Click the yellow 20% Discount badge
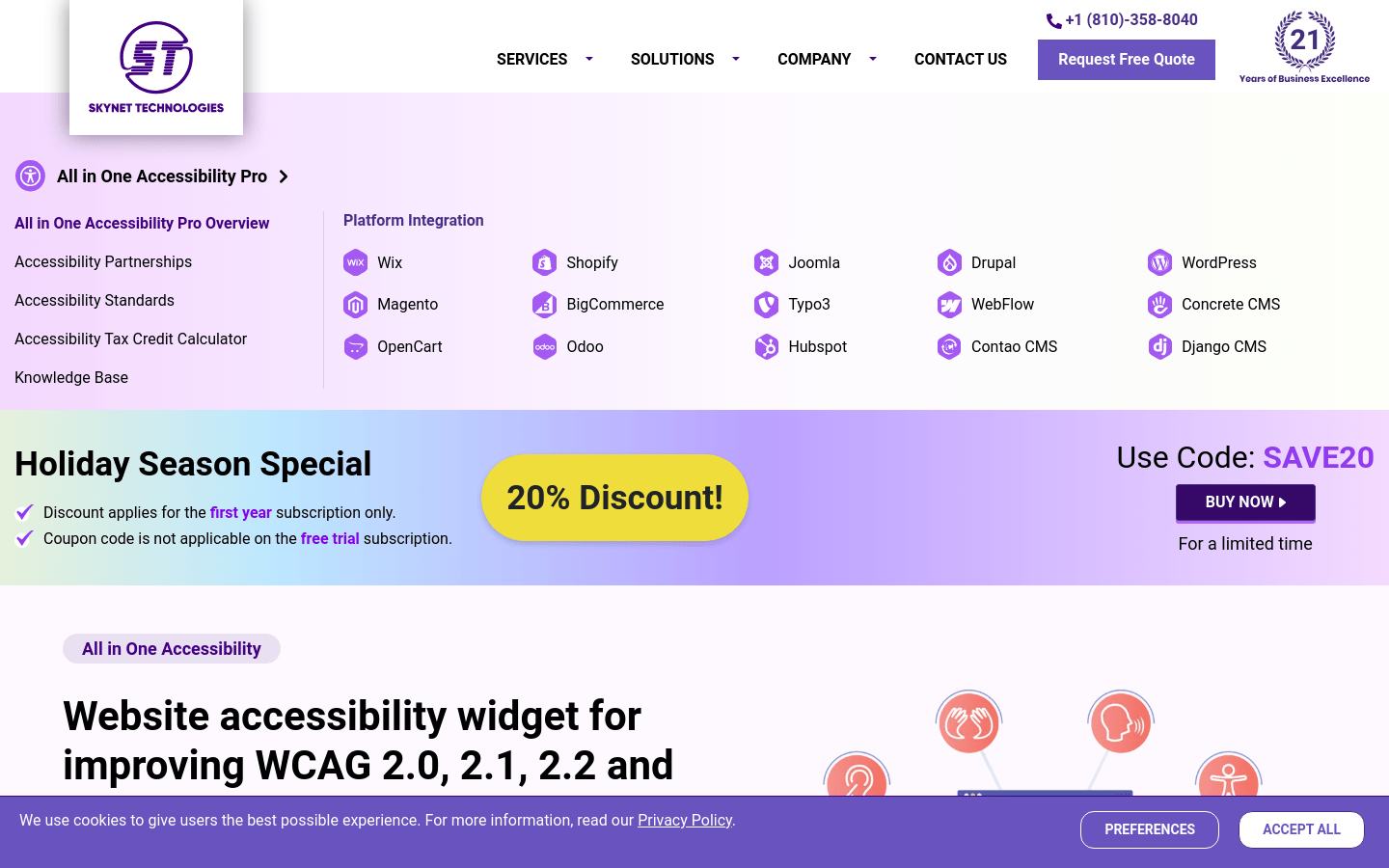This screenshot has height=868, width=1389. point(614,498)
